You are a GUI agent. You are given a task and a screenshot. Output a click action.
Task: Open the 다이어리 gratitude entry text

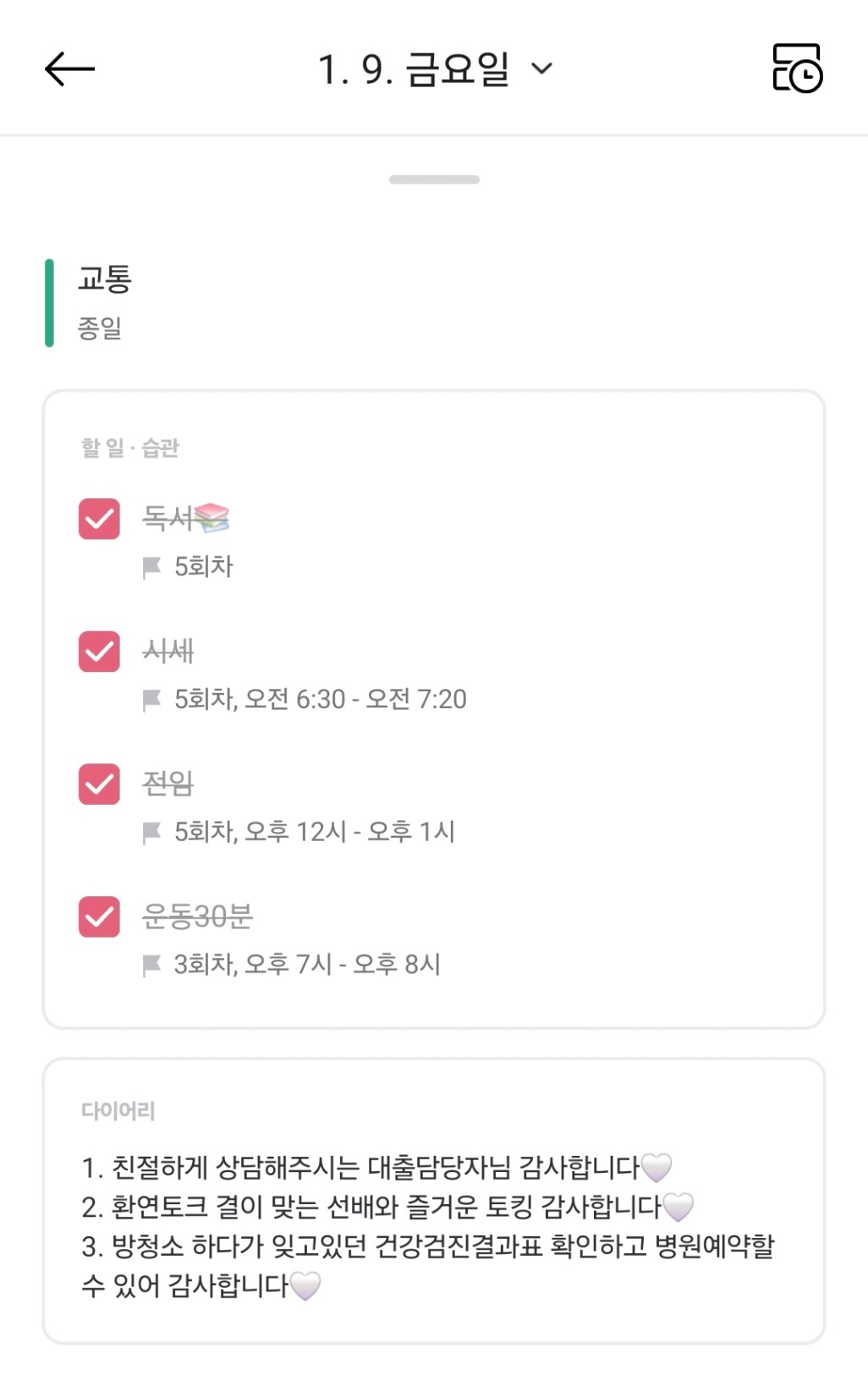[x=427, y=1225]
